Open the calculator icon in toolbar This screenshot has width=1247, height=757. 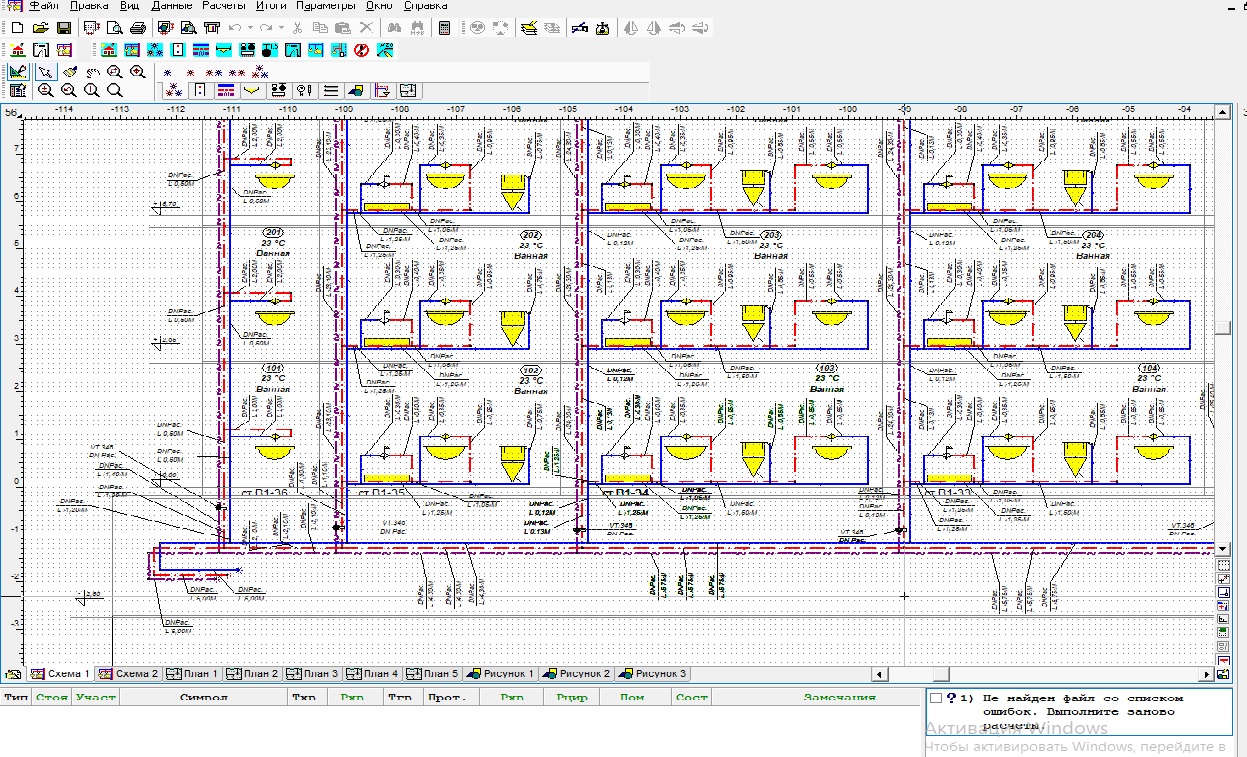click(445, 28)
